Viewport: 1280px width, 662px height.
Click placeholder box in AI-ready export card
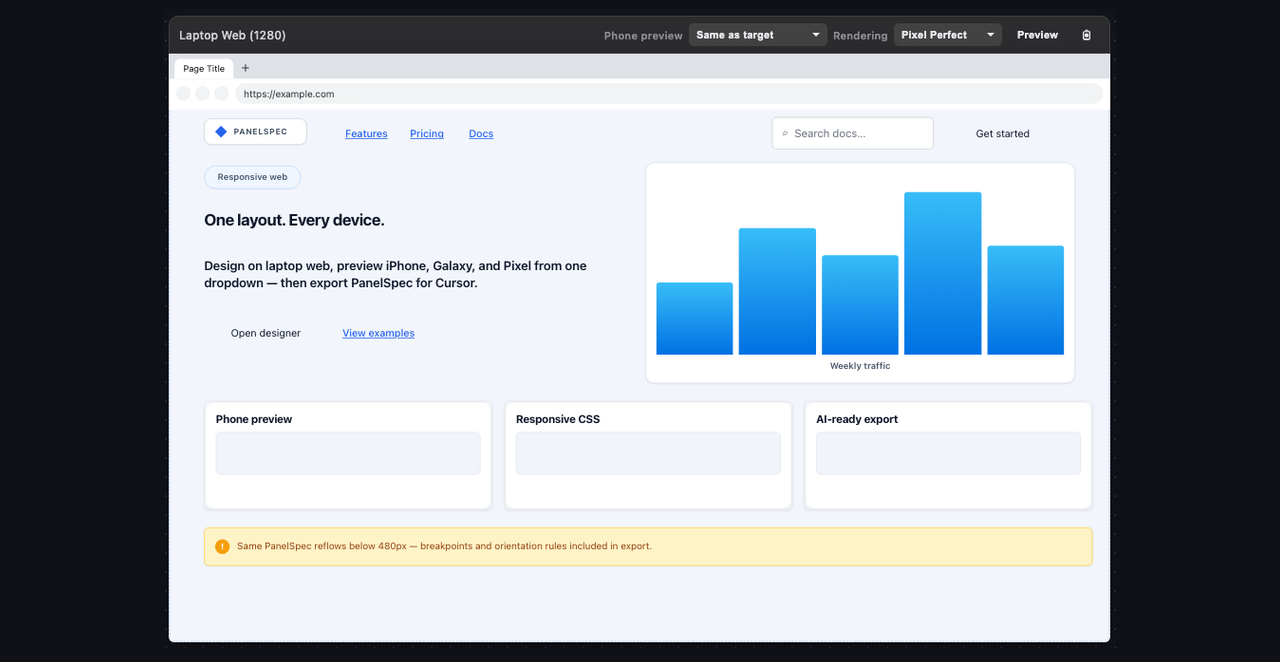[x=948, y=453]
